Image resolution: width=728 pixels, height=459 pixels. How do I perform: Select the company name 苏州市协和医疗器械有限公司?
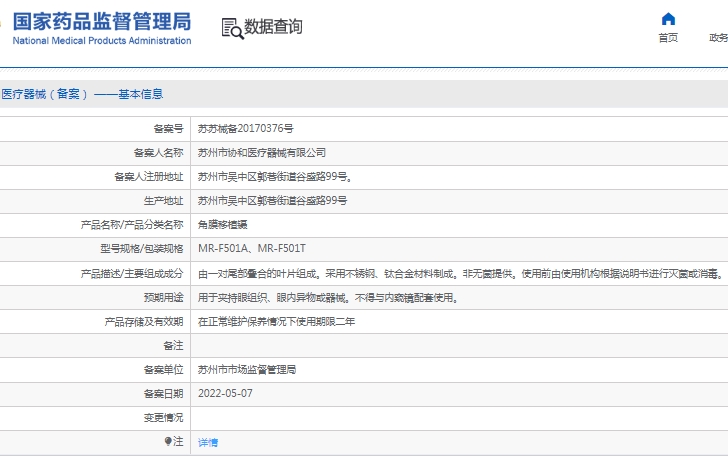[262, 153]
